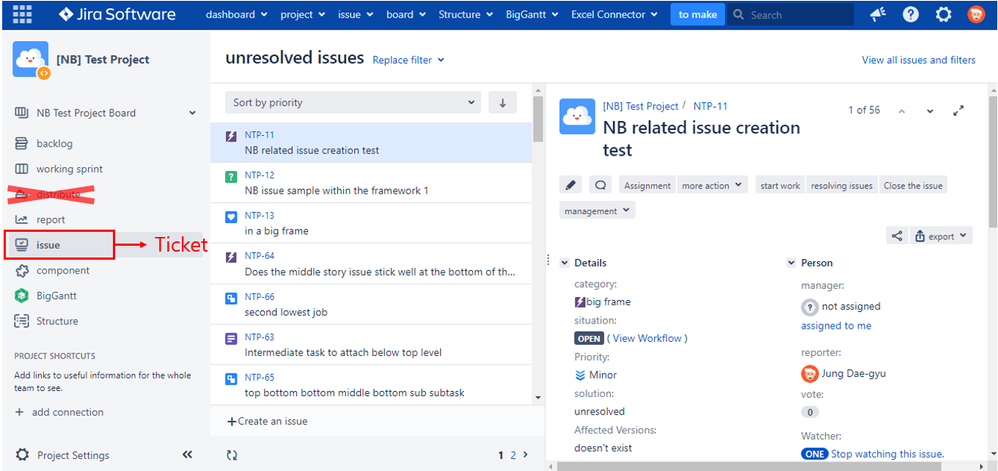The image size is (998, 471).
Task: Click the Close the issue button
Action: click(x=913, y=185)
